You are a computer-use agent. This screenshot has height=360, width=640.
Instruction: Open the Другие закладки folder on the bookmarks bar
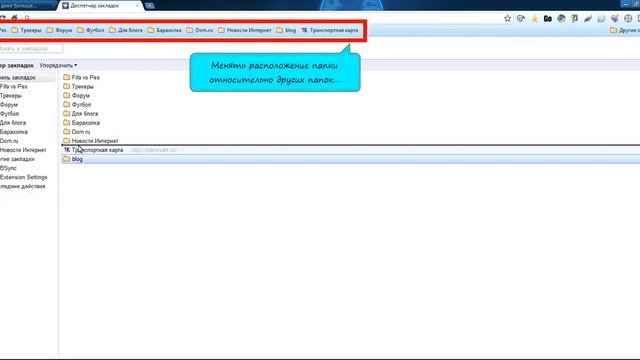(625, 30)
